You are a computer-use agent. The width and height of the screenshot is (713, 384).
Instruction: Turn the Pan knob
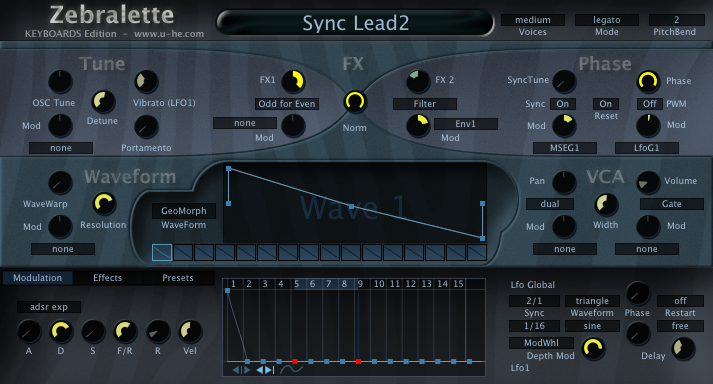click(x=564, y=183)
